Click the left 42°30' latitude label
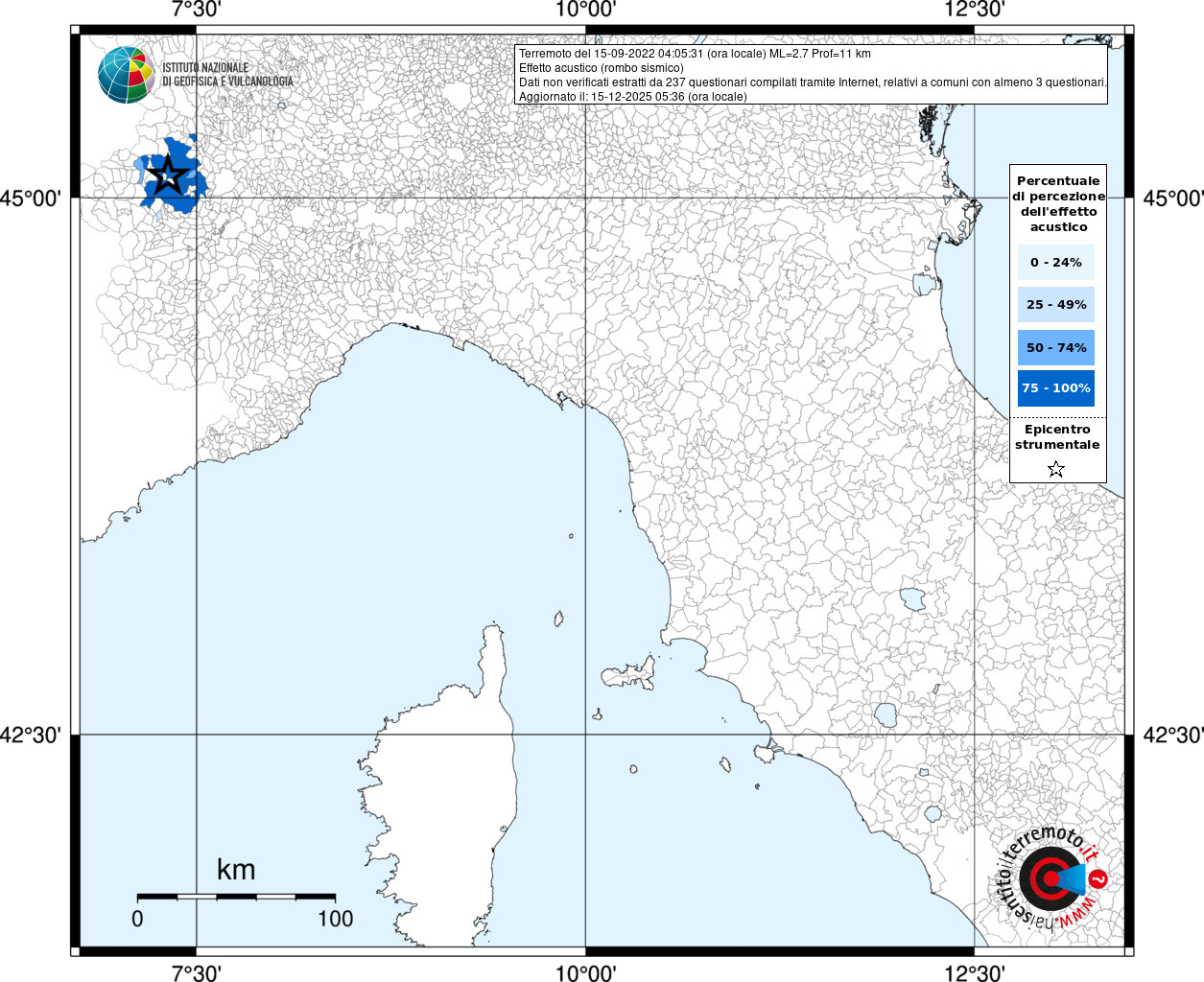The height and width of the screenshot is (982, 1204). point(31,736)
